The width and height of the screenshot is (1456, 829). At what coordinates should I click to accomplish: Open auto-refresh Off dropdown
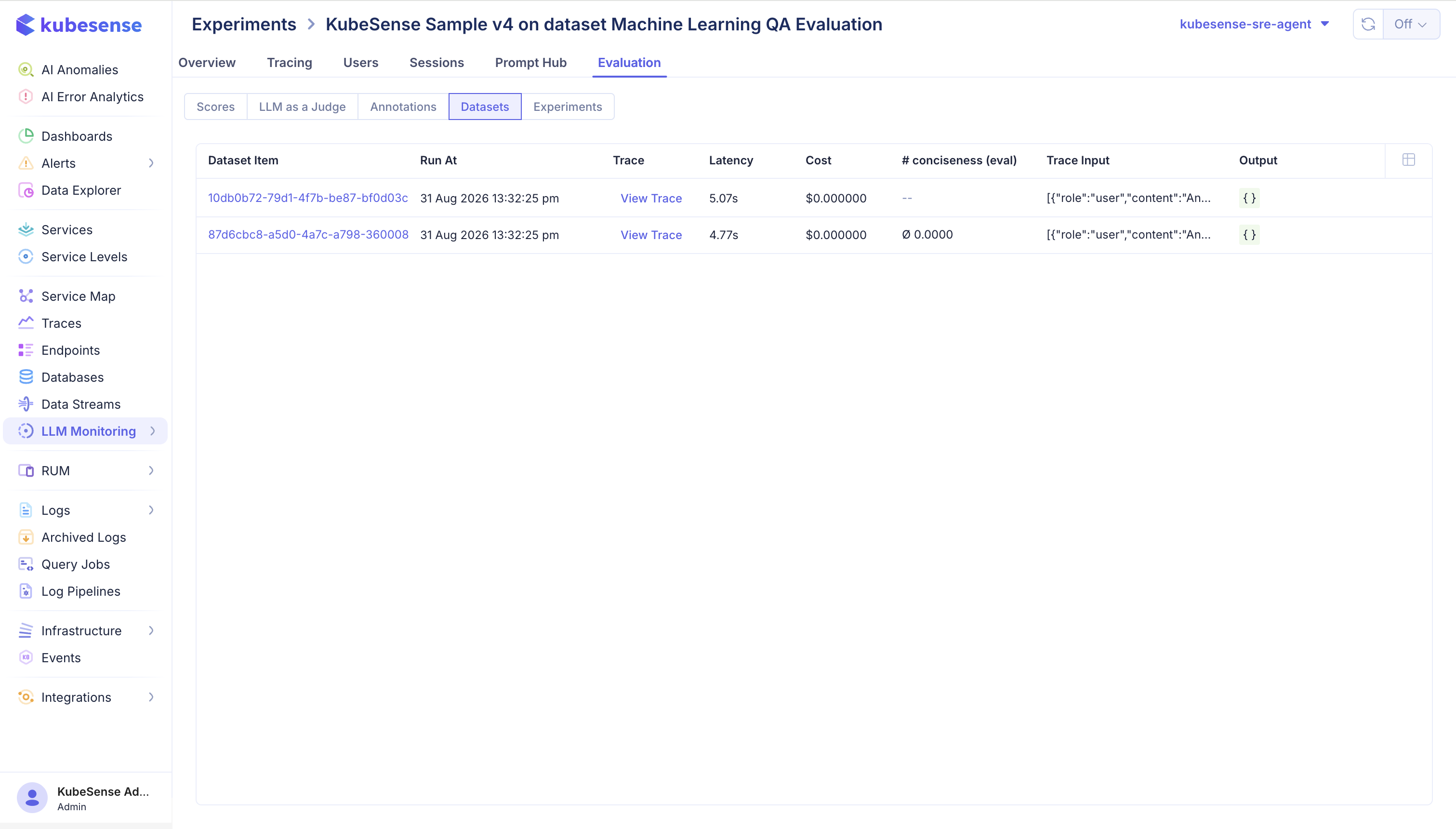pyautogui.click(x=1411, y=24)
